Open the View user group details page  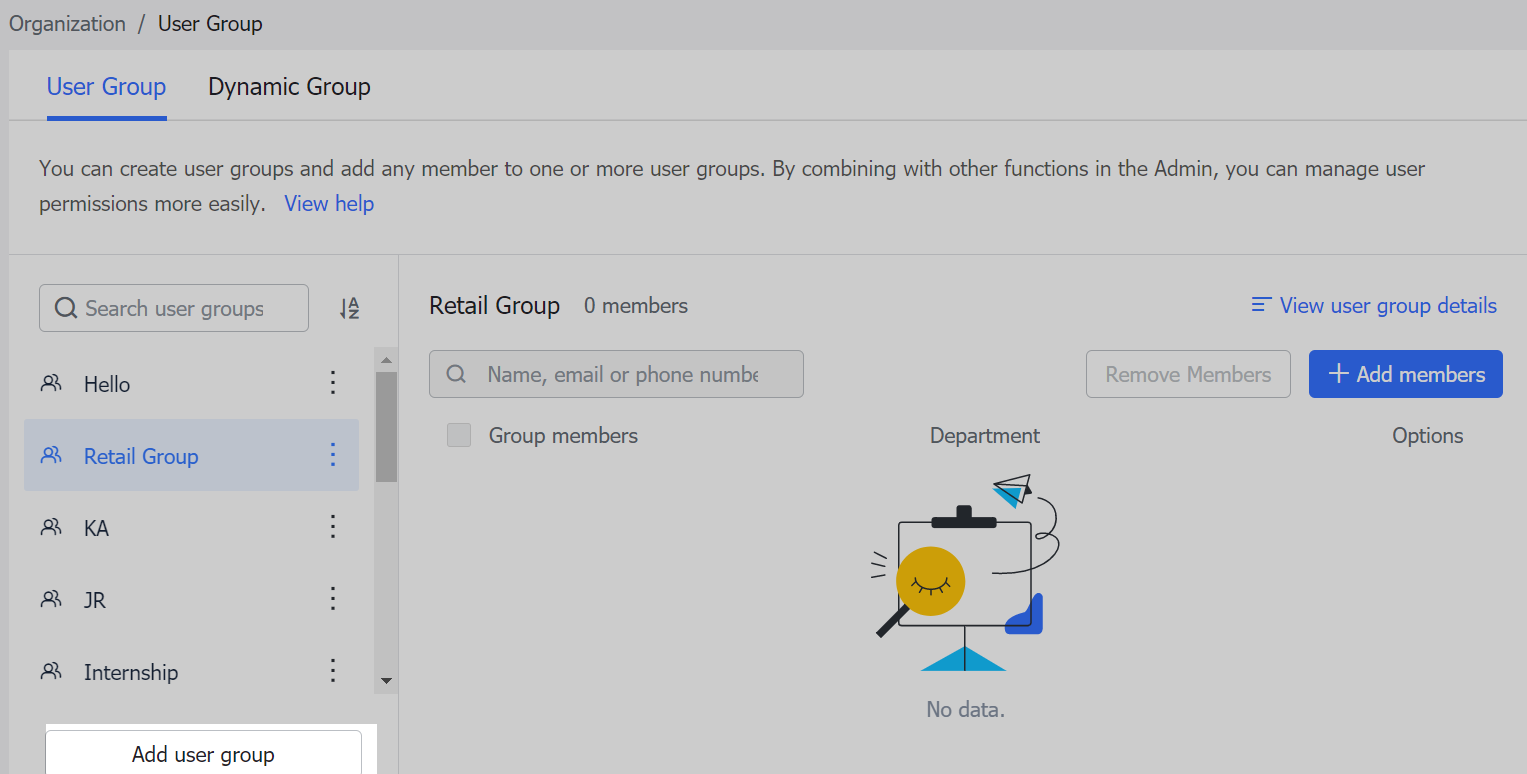[1387, 305]
